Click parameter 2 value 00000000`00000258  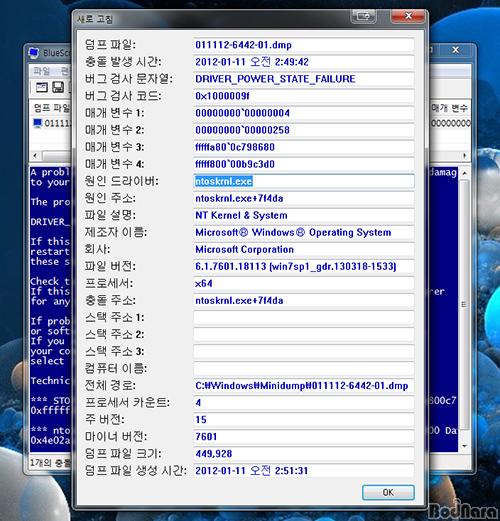click(x=304, y=130)
